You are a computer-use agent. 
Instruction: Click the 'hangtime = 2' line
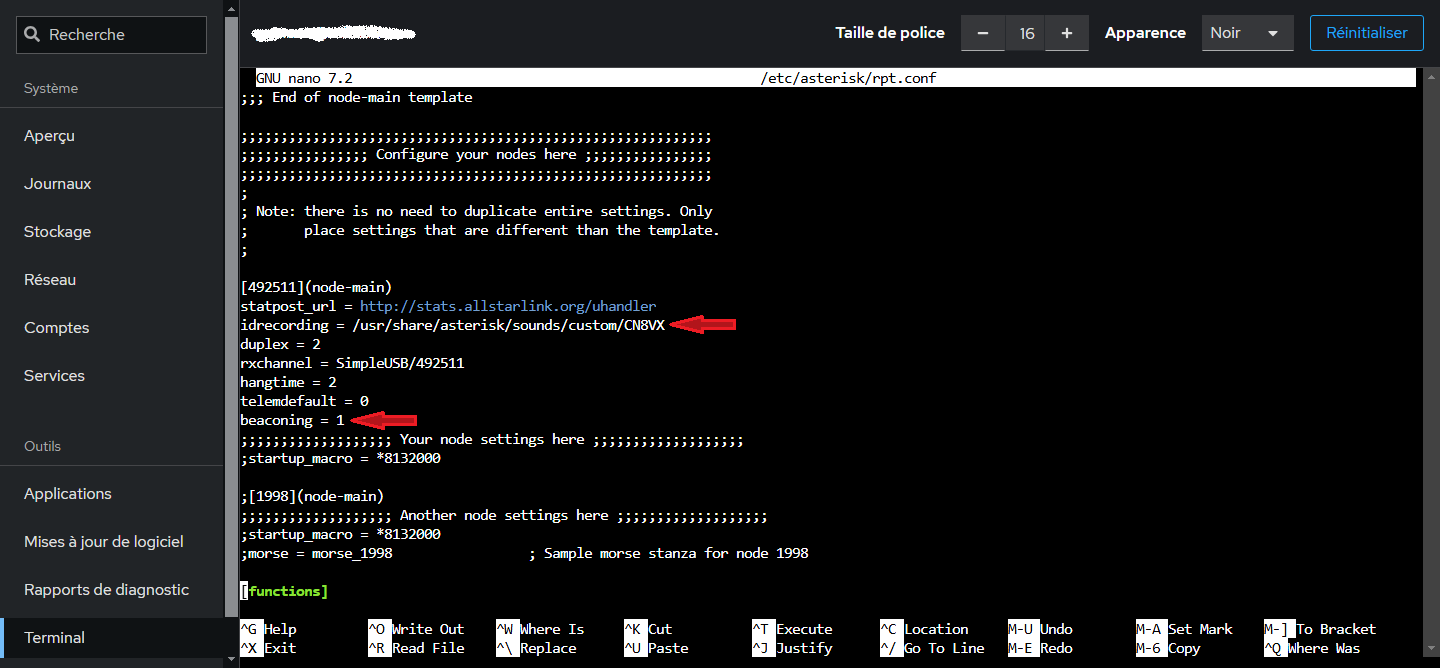[x=288, y=382]
